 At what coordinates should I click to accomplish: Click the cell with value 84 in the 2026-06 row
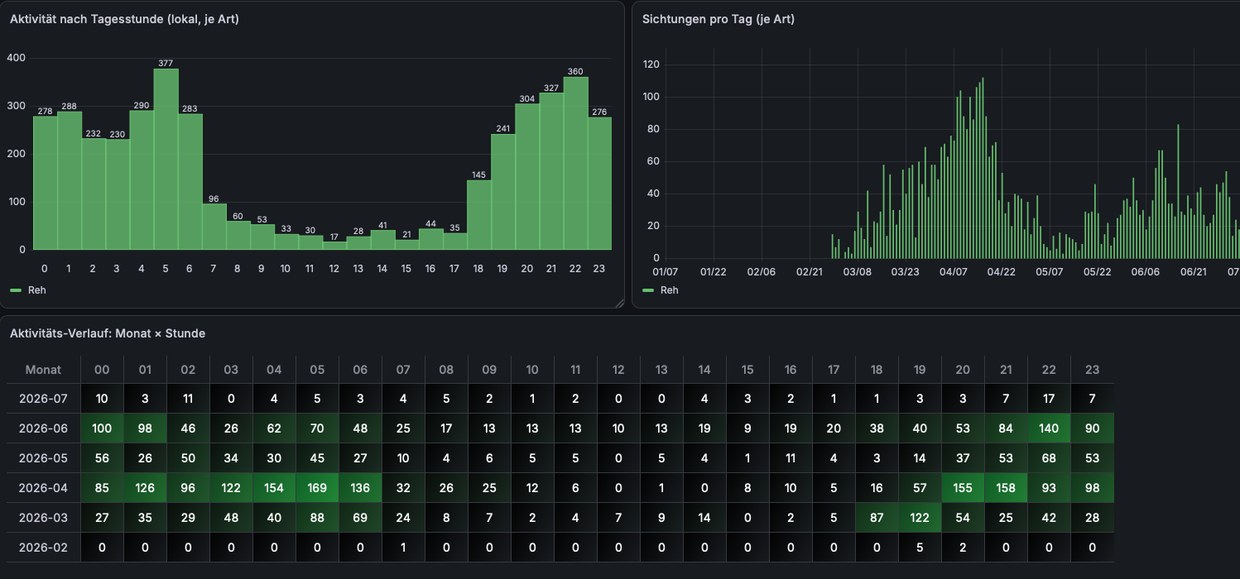(1006, 429)
